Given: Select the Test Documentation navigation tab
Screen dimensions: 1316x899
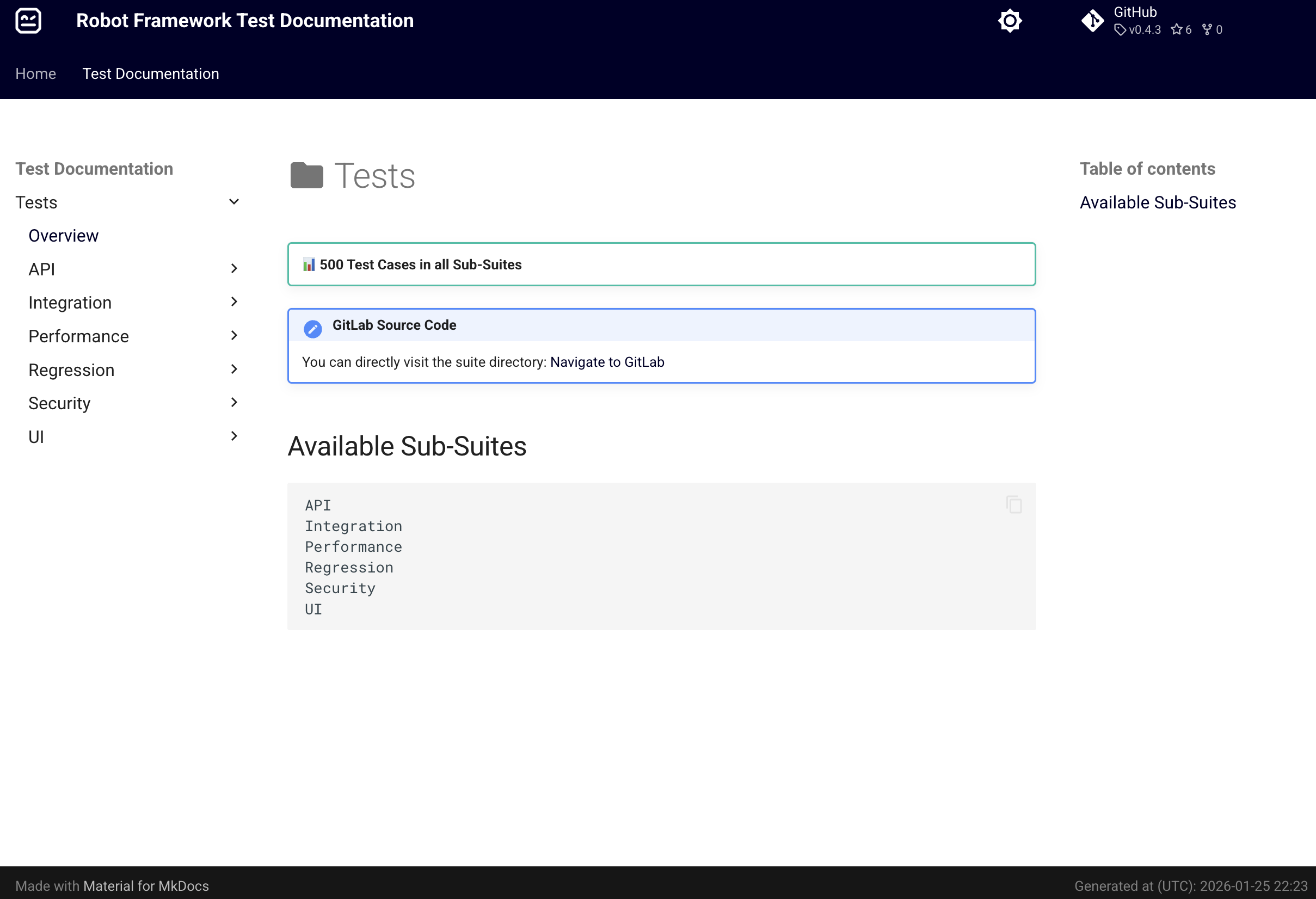Looking at the screenshot, I should (x=151, y=73).
